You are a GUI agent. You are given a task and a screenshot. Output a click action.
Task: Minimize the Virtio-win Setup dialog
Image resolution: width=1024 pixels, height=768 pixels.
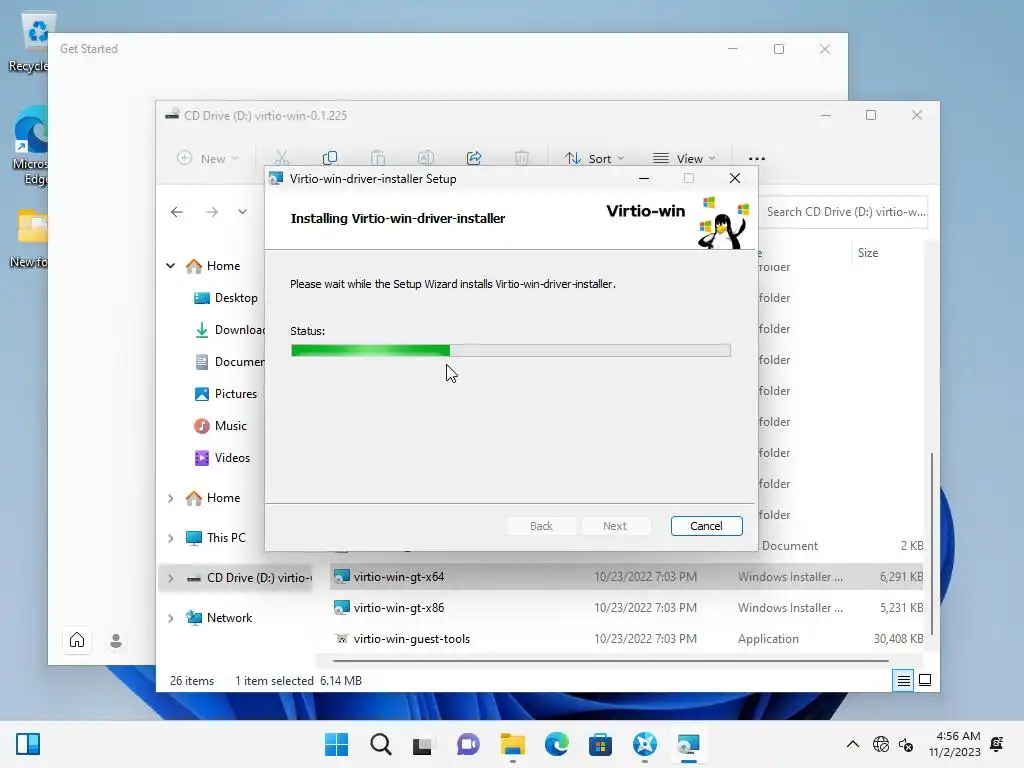click(644, 178)
